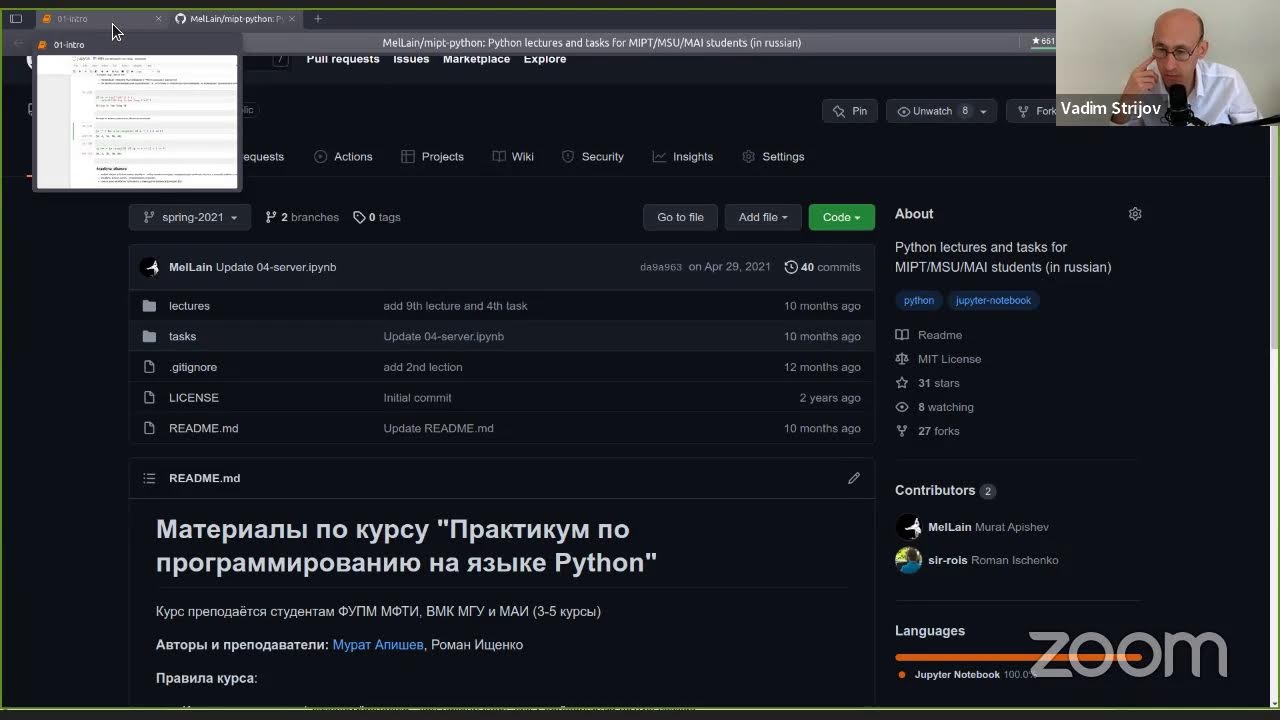Click Go to file button
This screenshot has width=1280, height=720.
tap(680, 217)
